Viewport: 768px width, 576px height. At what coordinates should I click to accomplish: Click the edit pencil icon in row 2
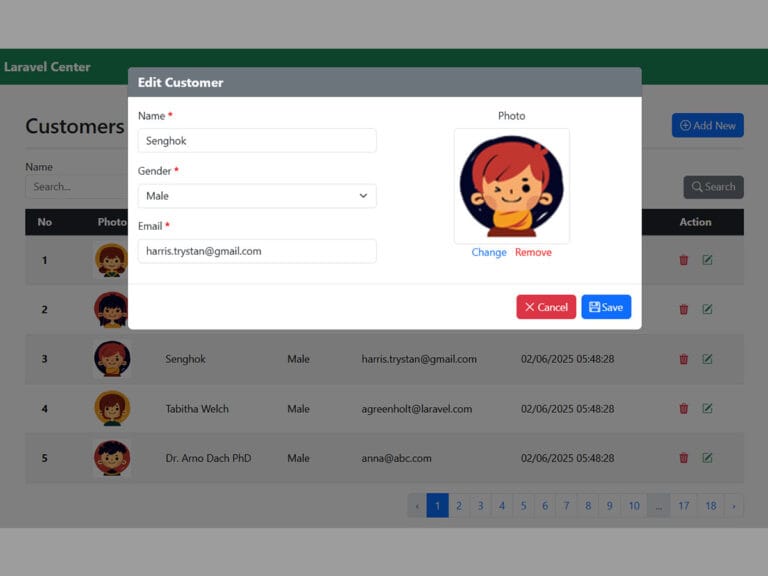[x=707, y=309]
